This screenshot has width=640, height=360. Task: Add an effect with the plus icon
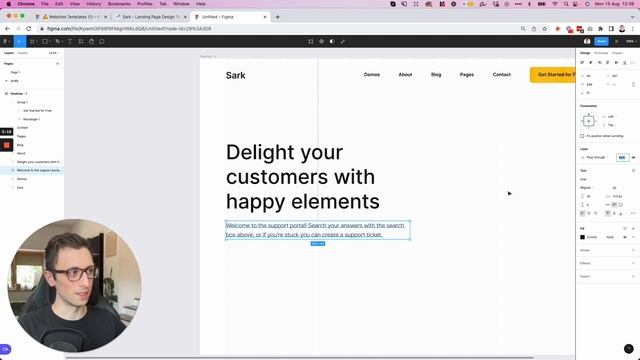point(633,263)
